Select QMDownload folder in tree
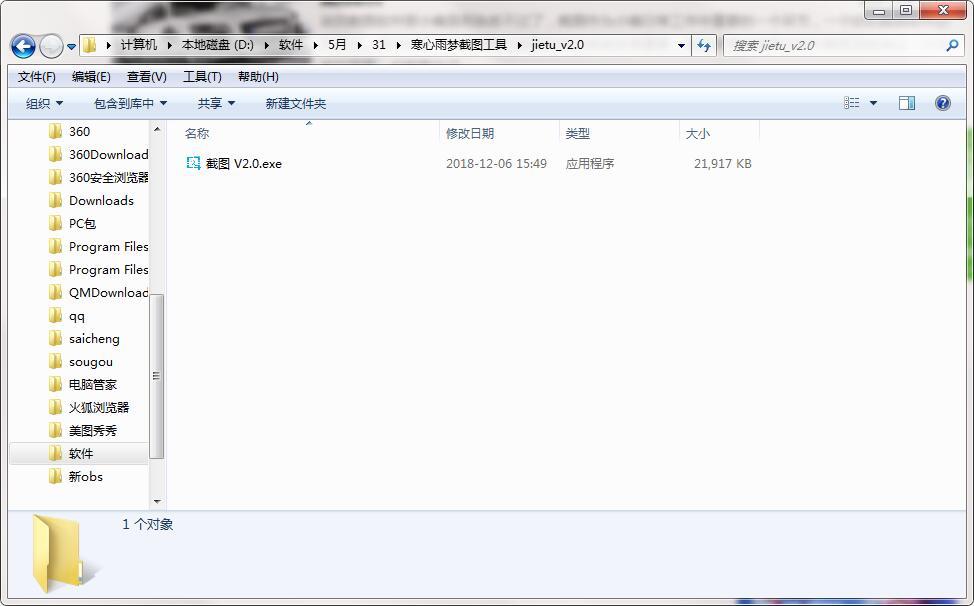 click(108, 292)
